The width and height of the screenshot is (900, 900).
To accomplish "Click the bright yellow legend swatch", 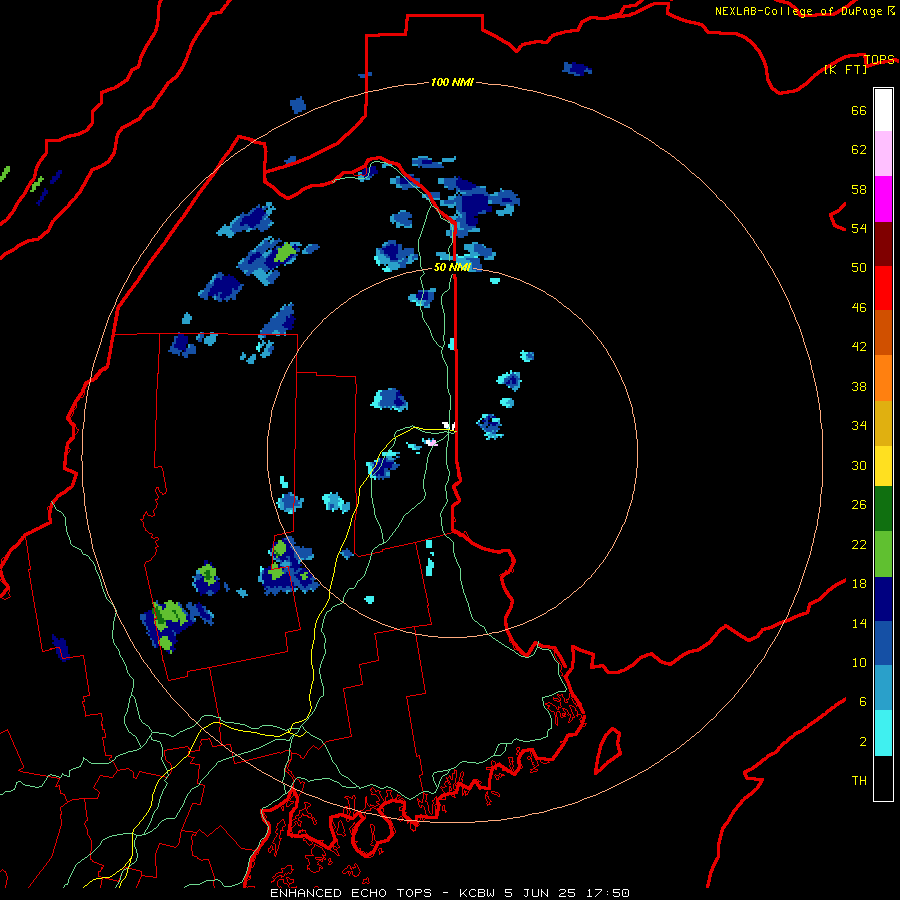I will coord(883,466).
